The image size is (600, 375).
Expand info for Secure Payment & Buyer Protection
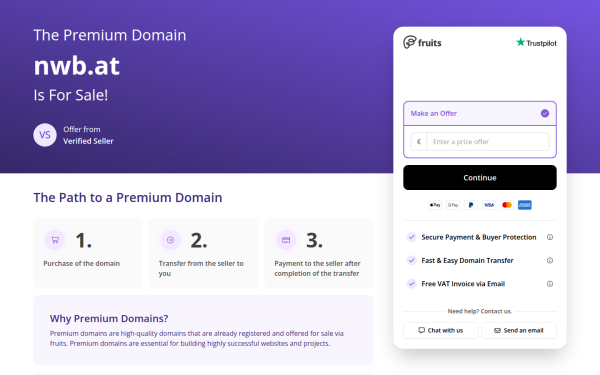[x=550, y=237]
